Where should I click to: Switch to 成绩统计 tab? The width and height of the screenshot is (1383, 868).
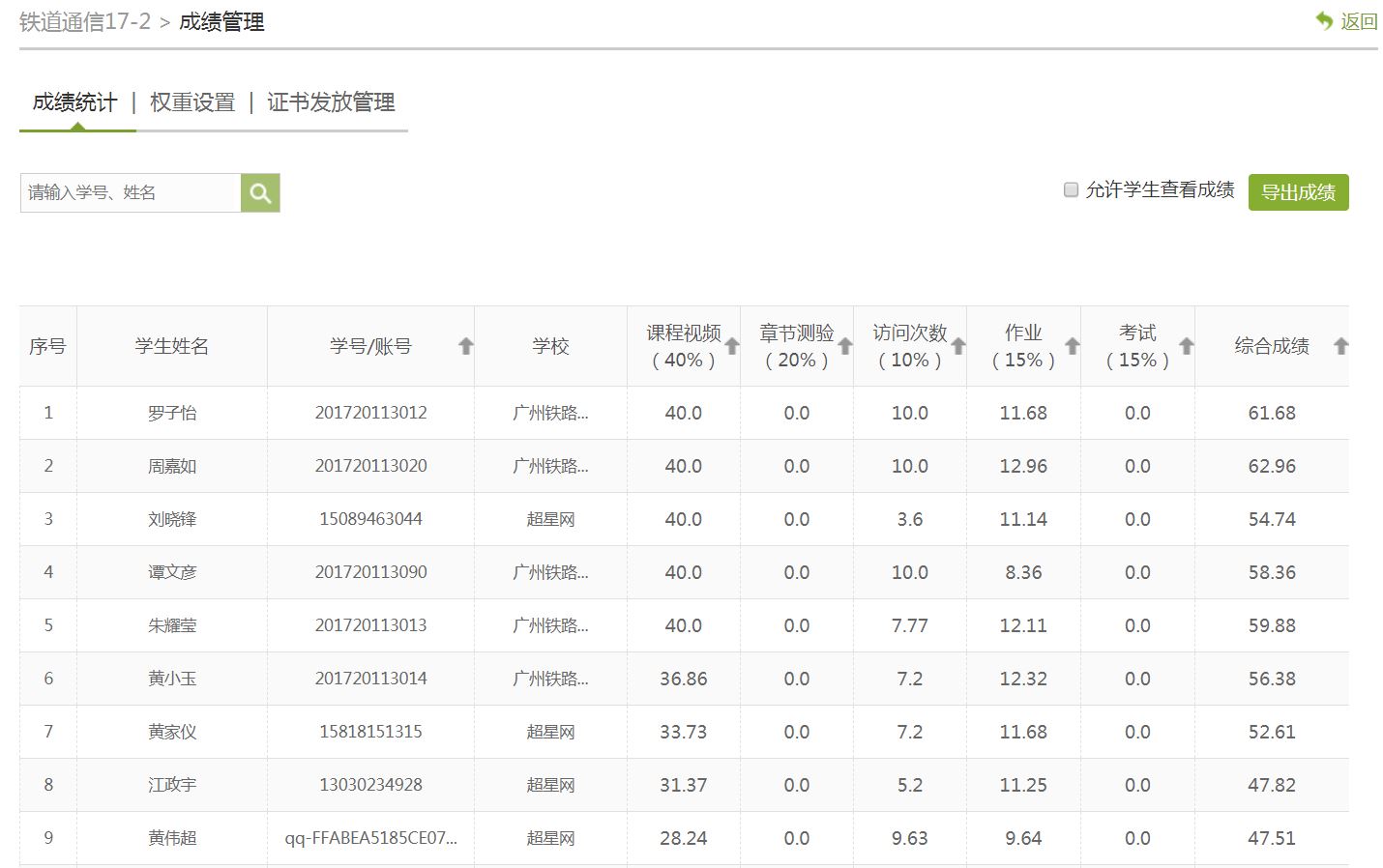click(x=74, y=102)
